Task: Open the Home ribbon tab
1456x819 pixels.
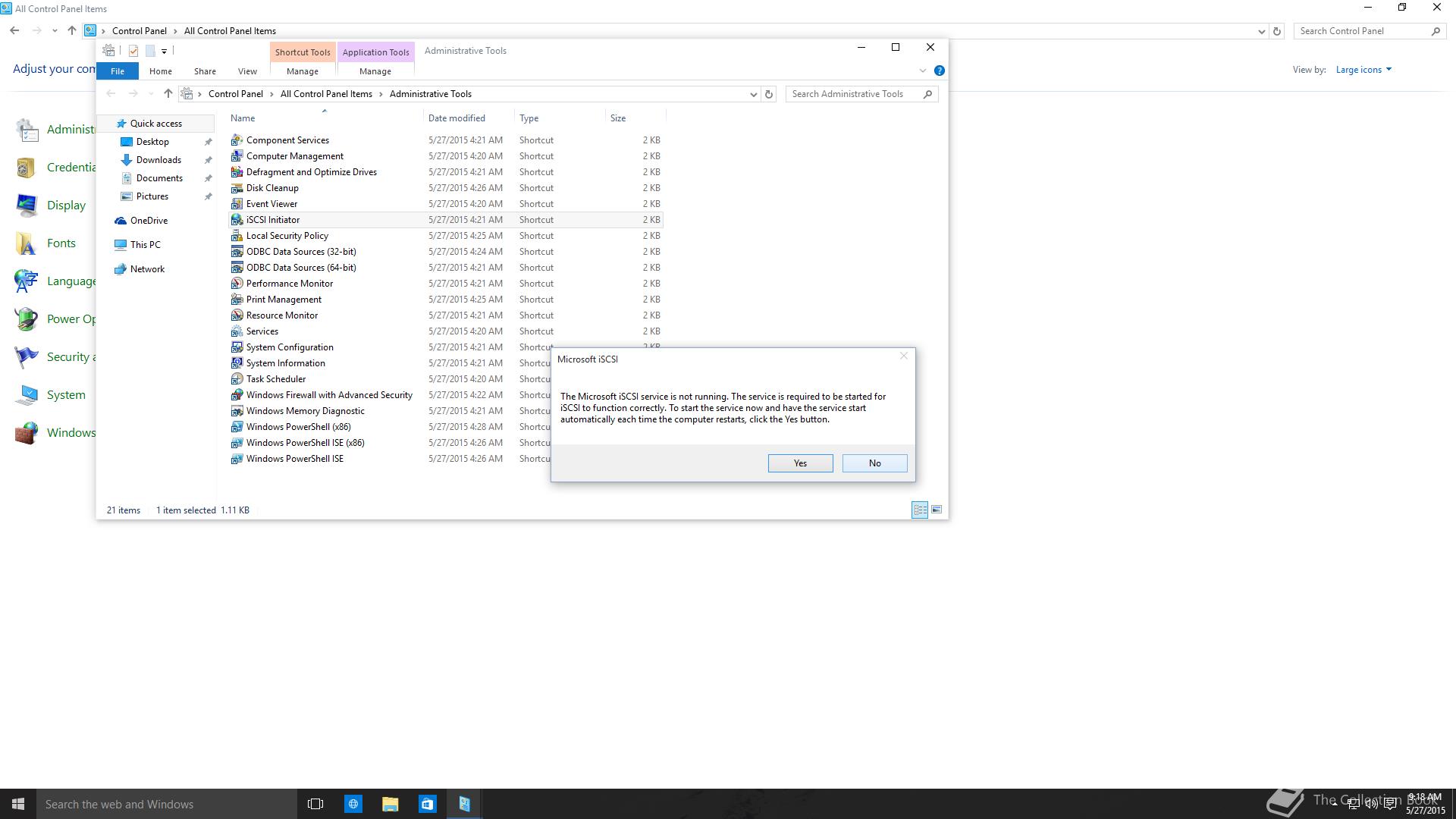Action: coord(161,71)
